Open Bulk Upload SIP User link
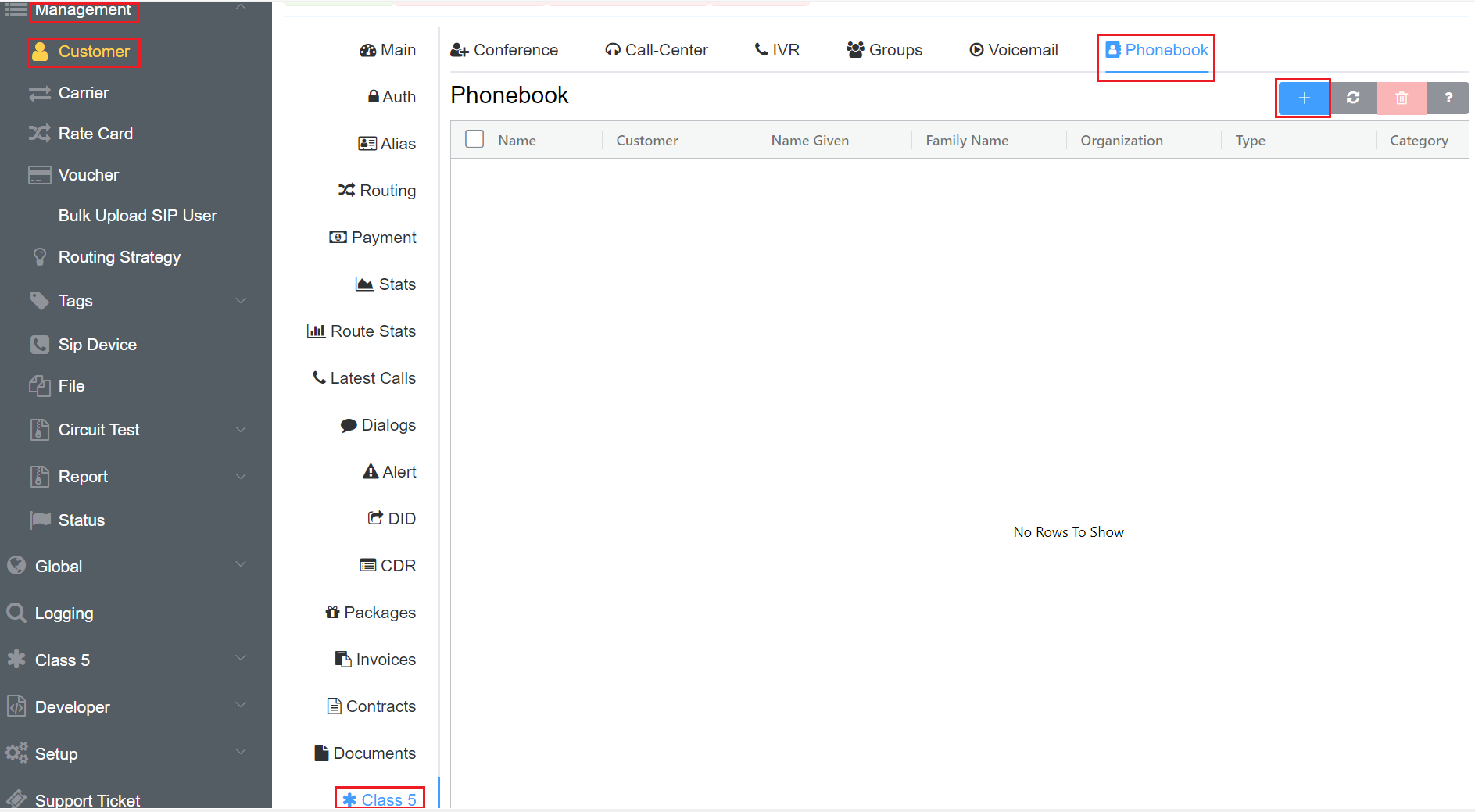The width and height of the screenshot is (1475, 812). point(138,216)
